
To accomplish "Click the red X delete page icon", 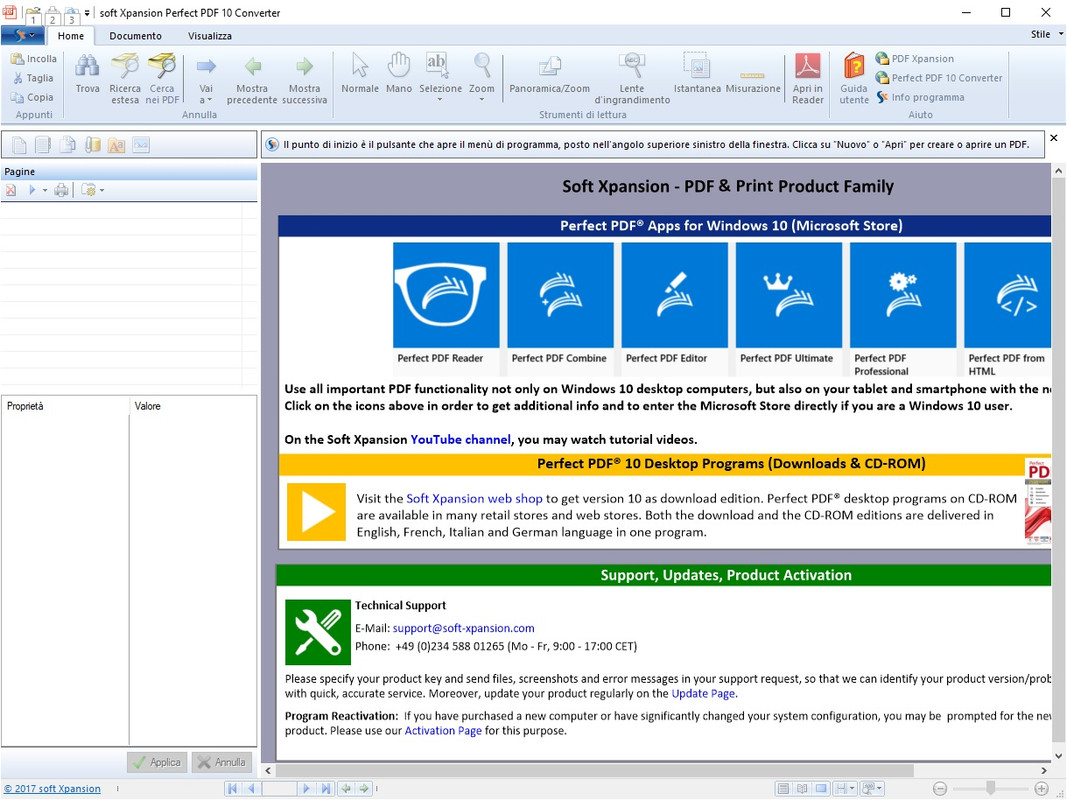I will tap(11, 190).
